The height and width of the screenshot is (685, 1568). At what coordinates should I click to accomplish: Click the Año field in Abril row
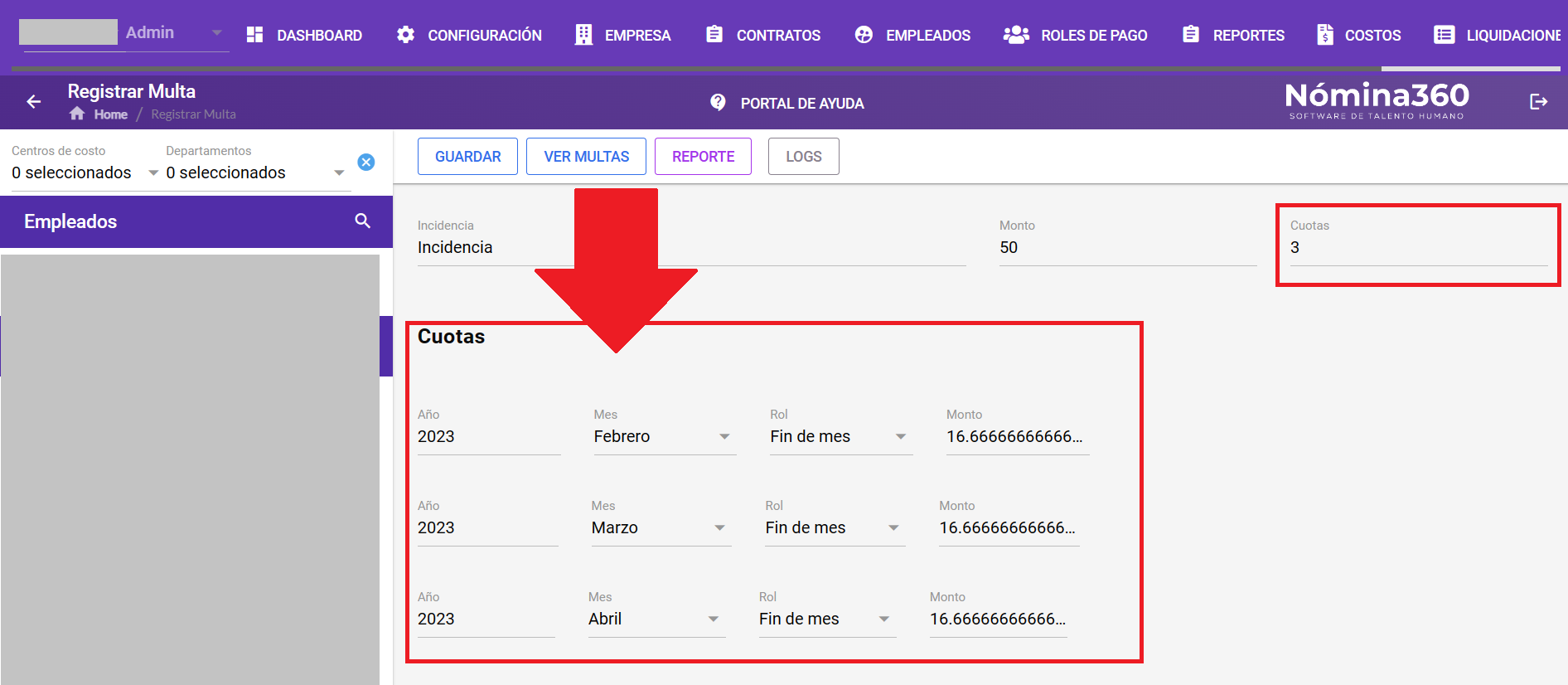click(x=486, y=619)
